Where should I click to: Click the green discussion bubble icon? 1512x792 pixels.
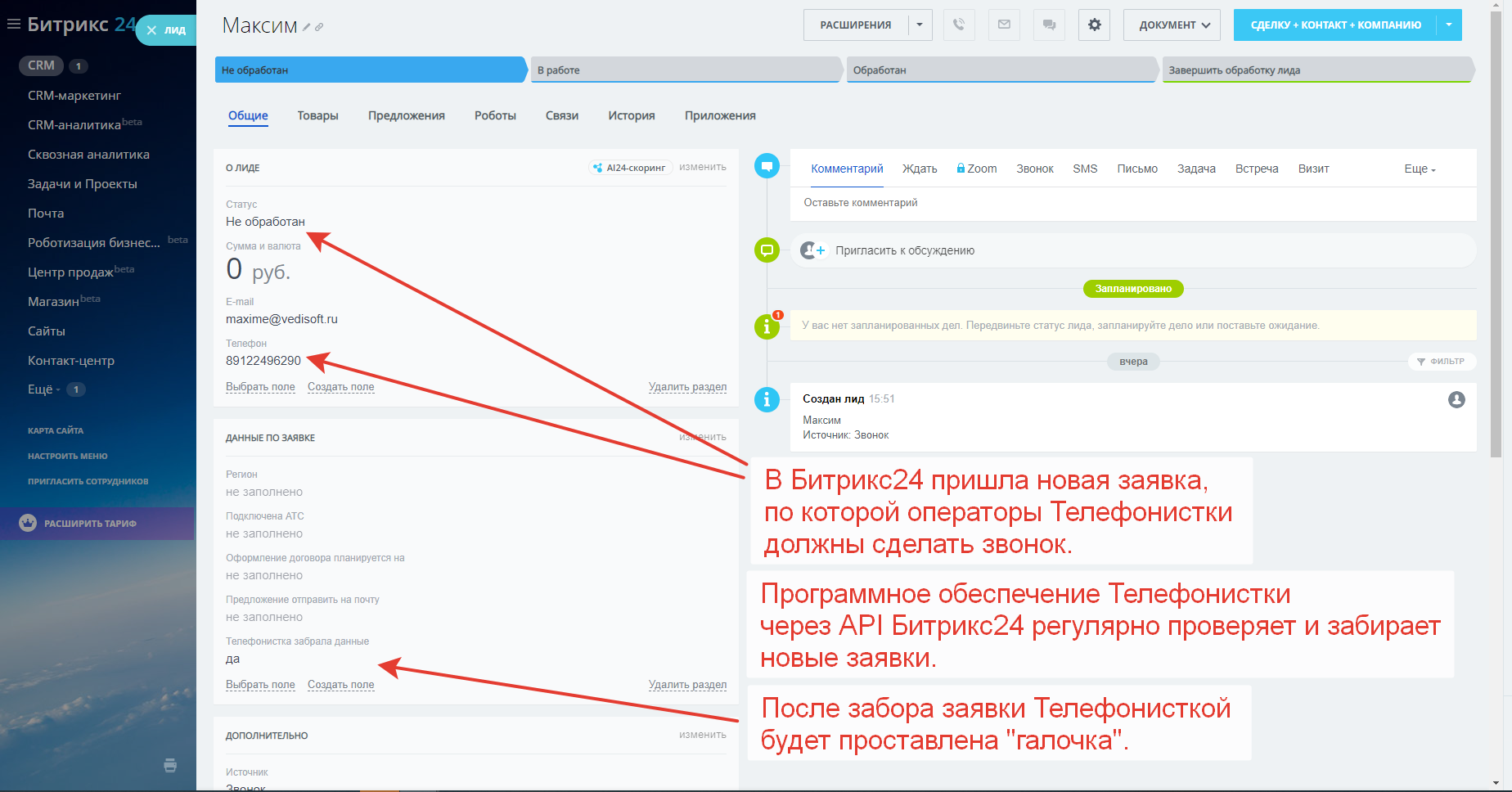[767, 250]
